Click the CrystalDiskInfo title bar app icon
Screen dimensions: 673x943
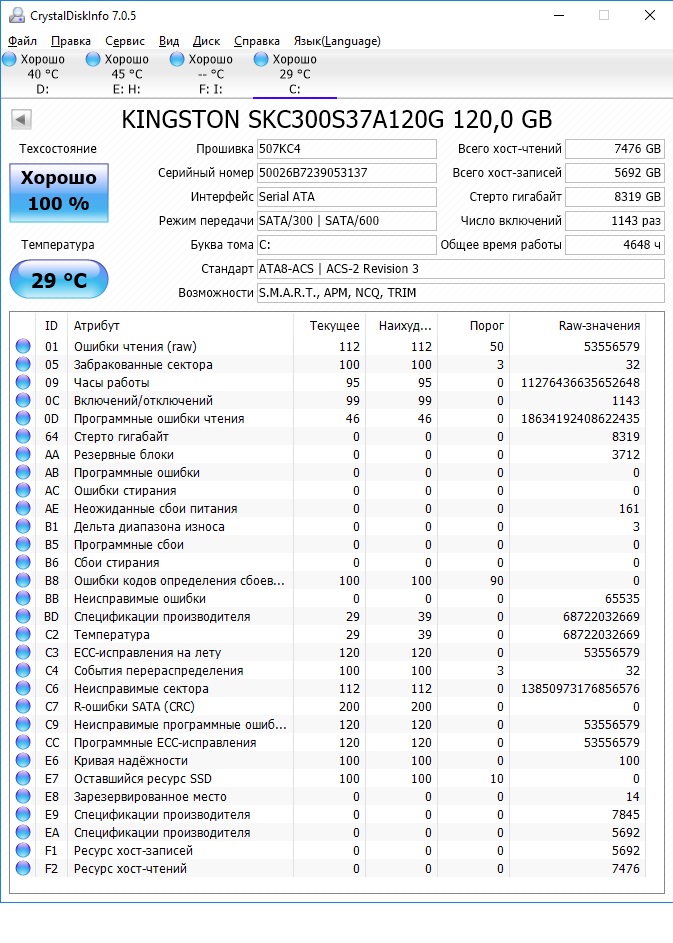tap(17, 15)
